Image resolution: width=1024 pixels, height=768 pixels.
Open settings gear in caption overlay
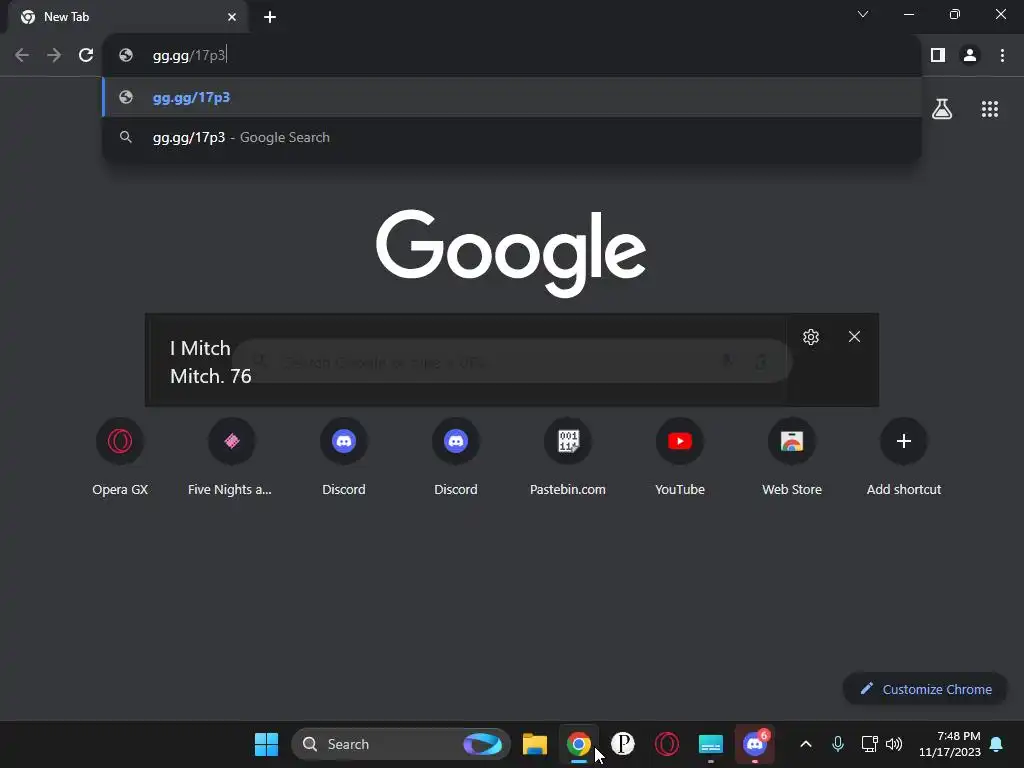[x=811, y=337]
